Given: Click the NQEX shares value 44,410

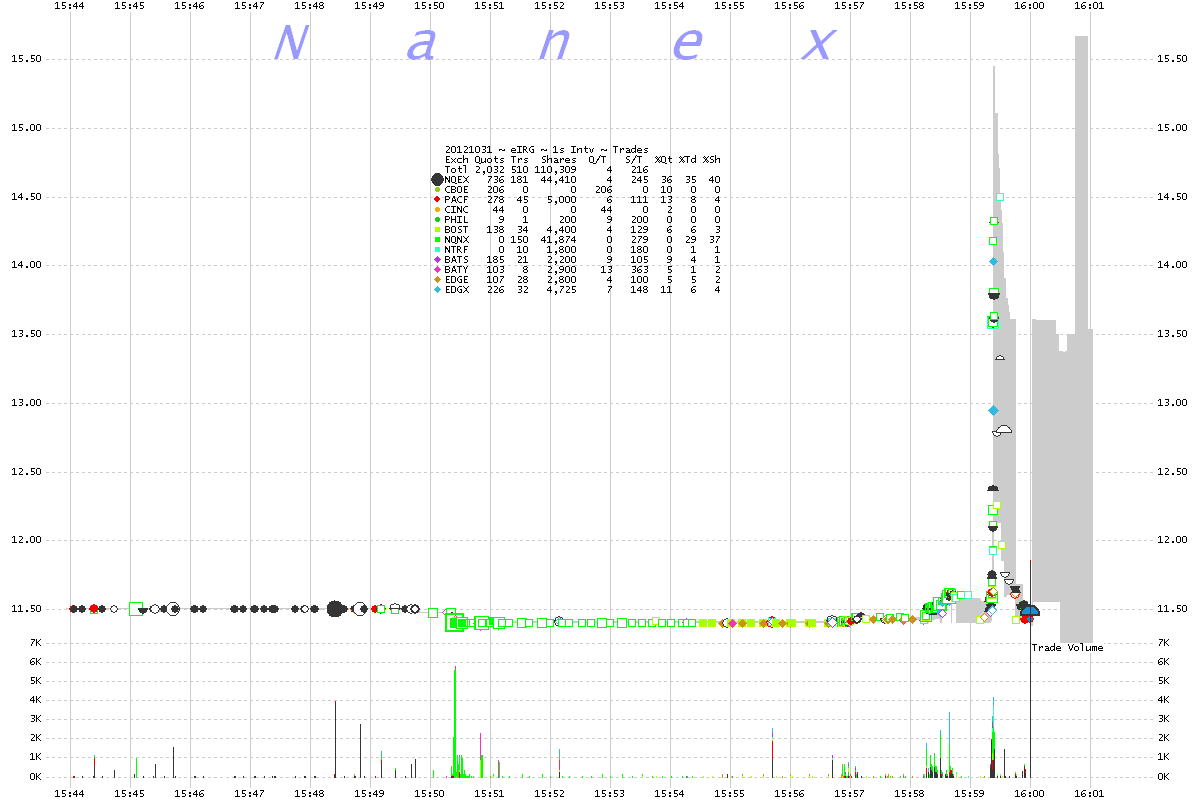Looking at the screenshot, I should (x=560, y=180).
